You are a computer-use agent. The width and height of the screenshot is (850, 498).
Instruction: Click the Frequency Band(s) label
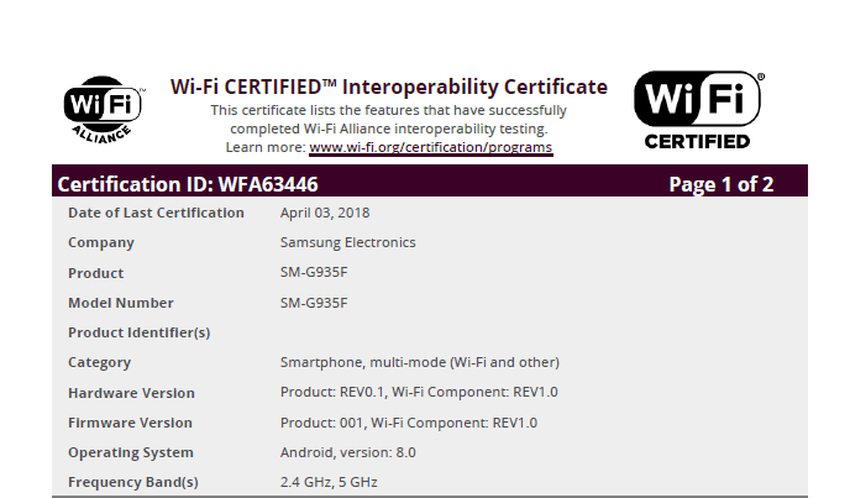coord(132,482)
